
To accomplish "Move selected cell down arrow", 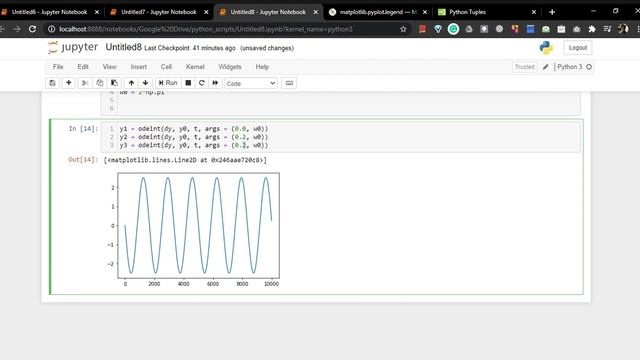I will point(145,83).
